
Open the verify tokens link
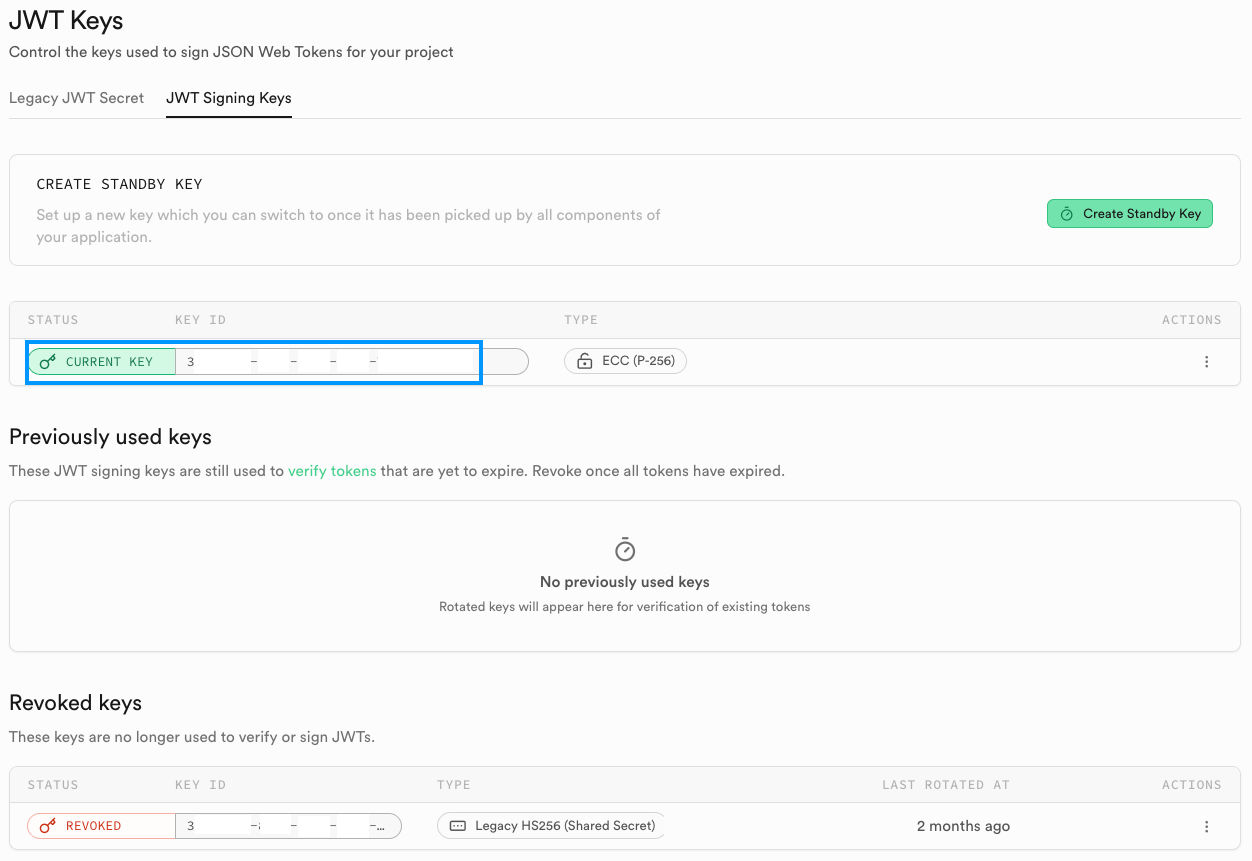332,471
